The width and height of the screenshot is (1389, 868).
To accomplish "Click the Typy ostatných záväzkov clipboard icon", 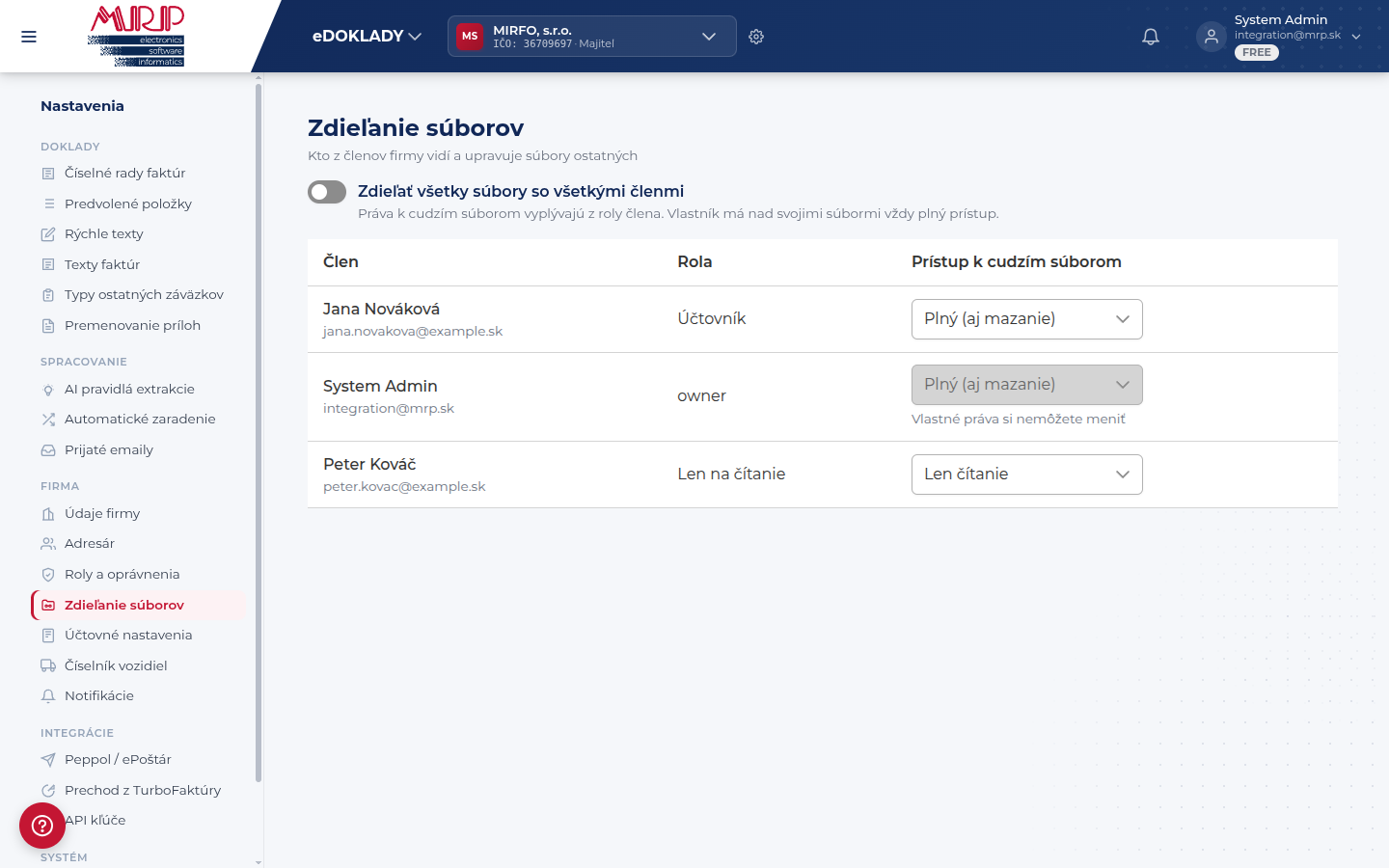I will point(48,295).
